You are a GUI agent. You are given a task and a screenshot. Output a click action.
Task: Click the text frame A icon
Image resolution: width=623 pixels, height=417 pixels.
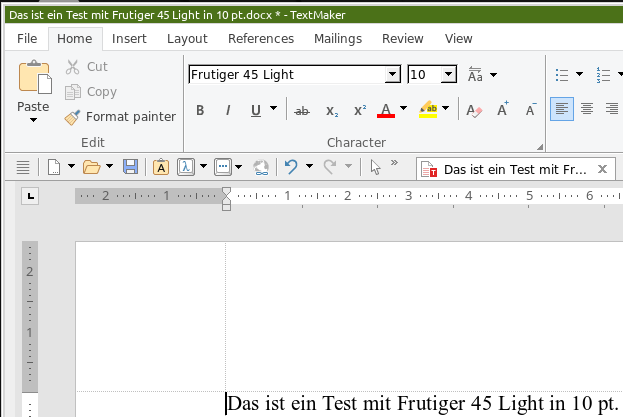(161, 167)
